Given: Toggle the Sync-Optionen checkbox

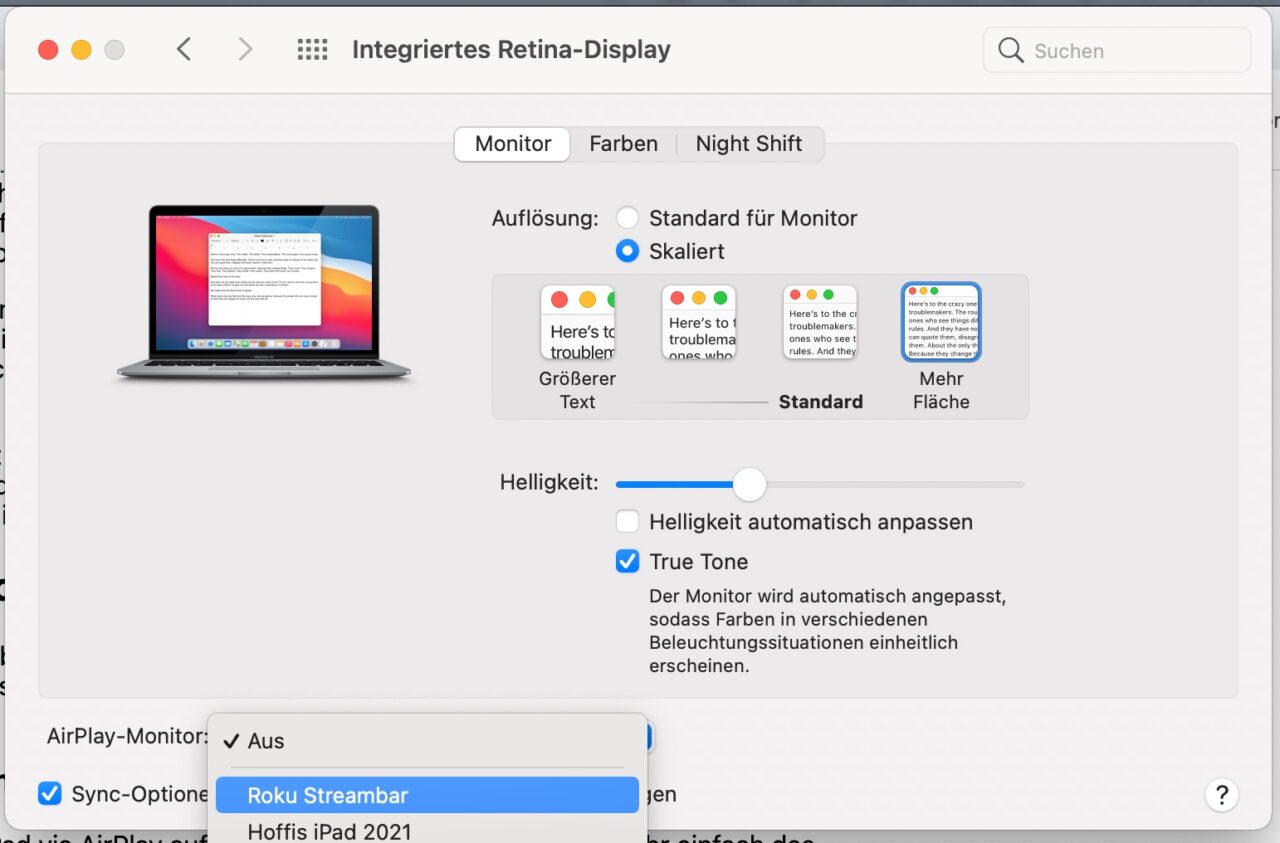Looking at the screenshot, I should [x=50, y=794].
